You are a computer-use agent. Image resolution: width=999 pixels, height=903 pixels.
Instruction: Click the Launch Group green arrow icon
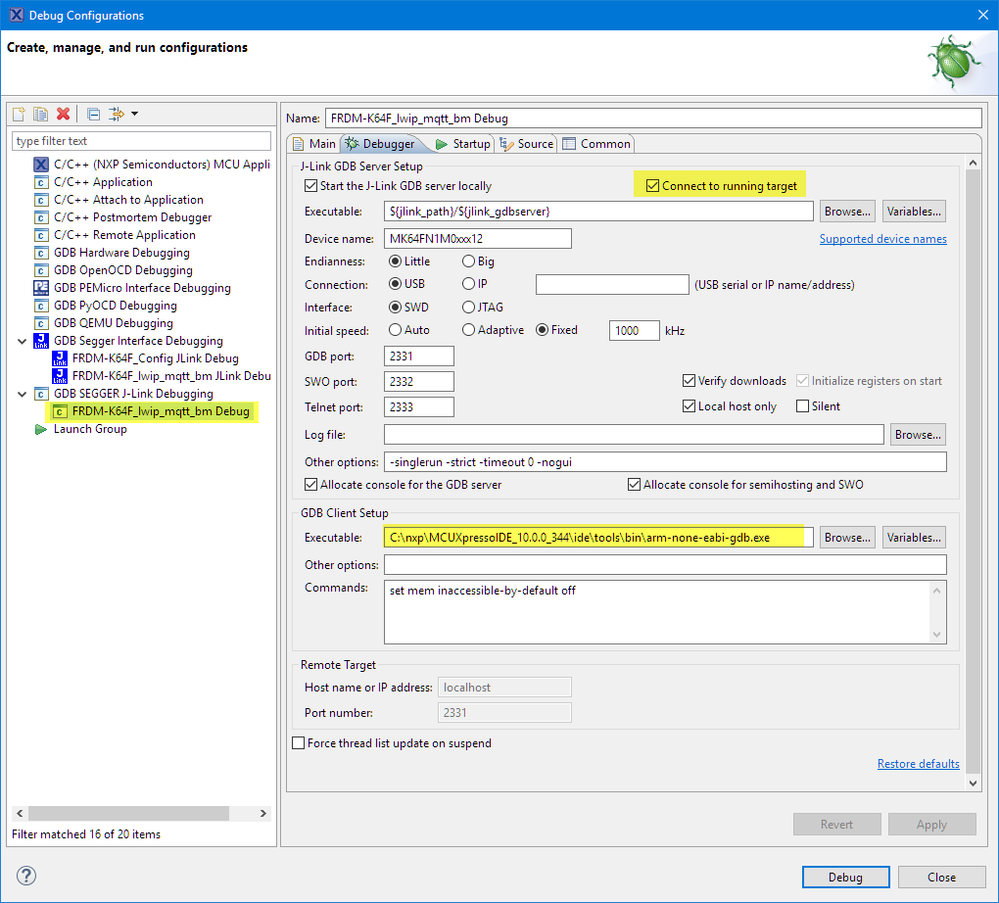coord(41,430)
